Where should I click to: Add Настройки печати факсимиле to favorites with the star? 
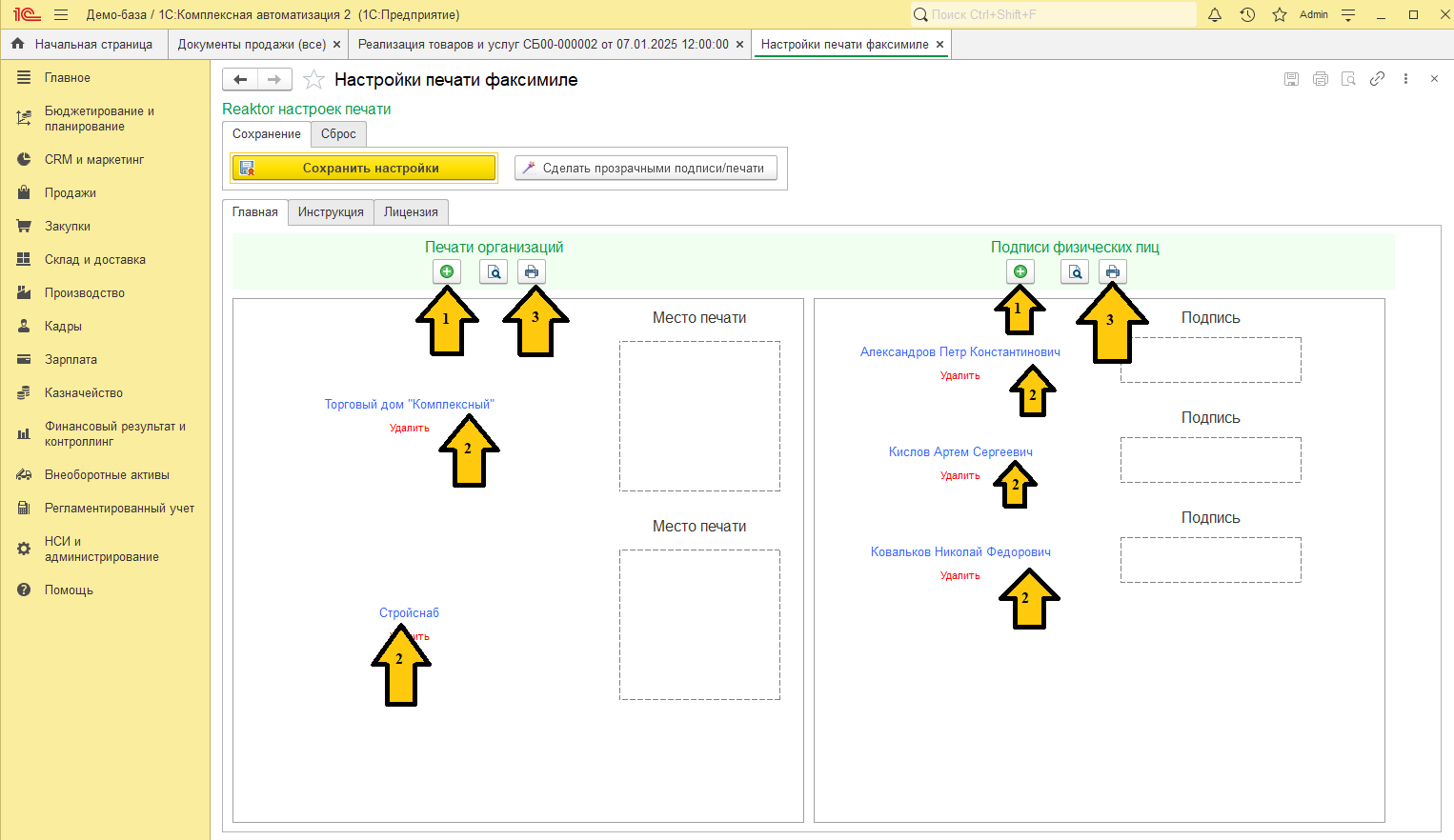[313, 80]
